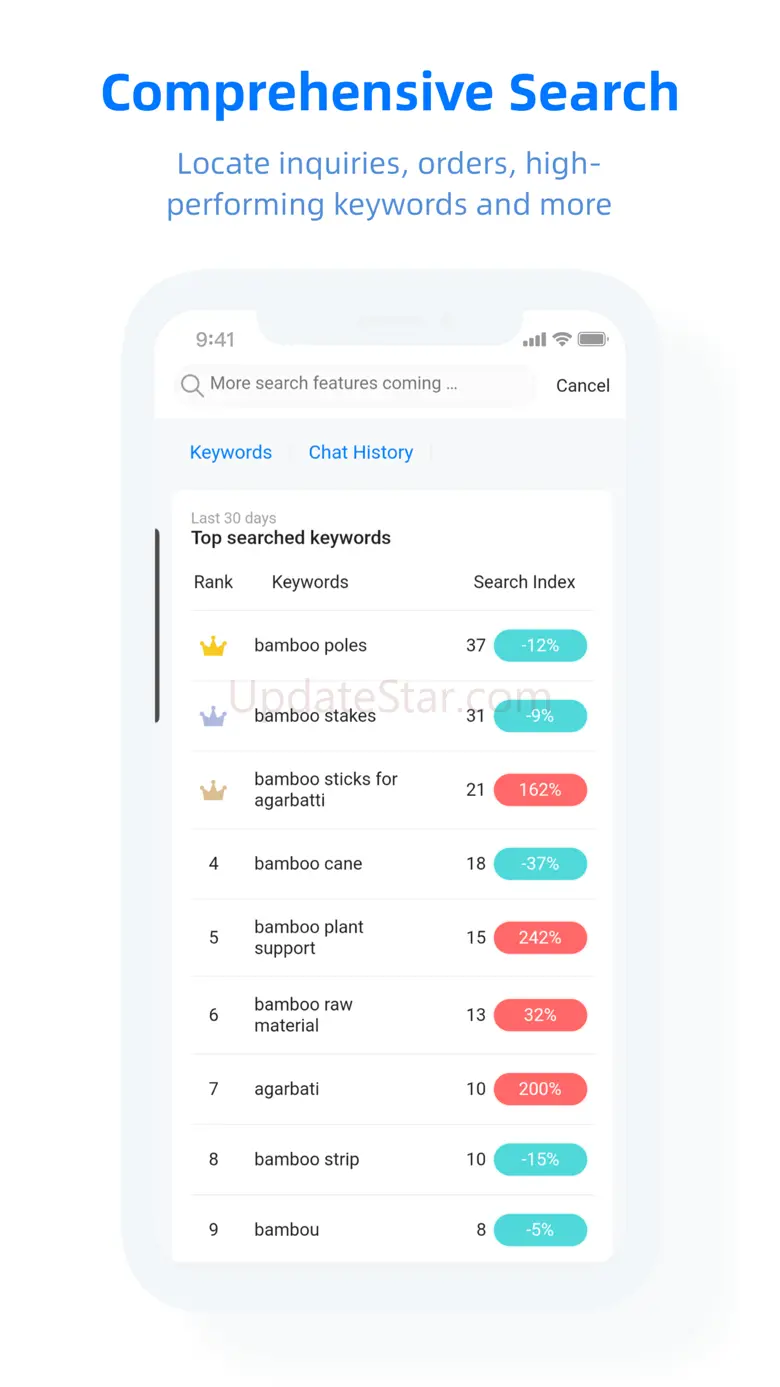This screenshot has height=1387, width=780.
Task: Tap the cellular signal bars icon
Action: point(534,340)
